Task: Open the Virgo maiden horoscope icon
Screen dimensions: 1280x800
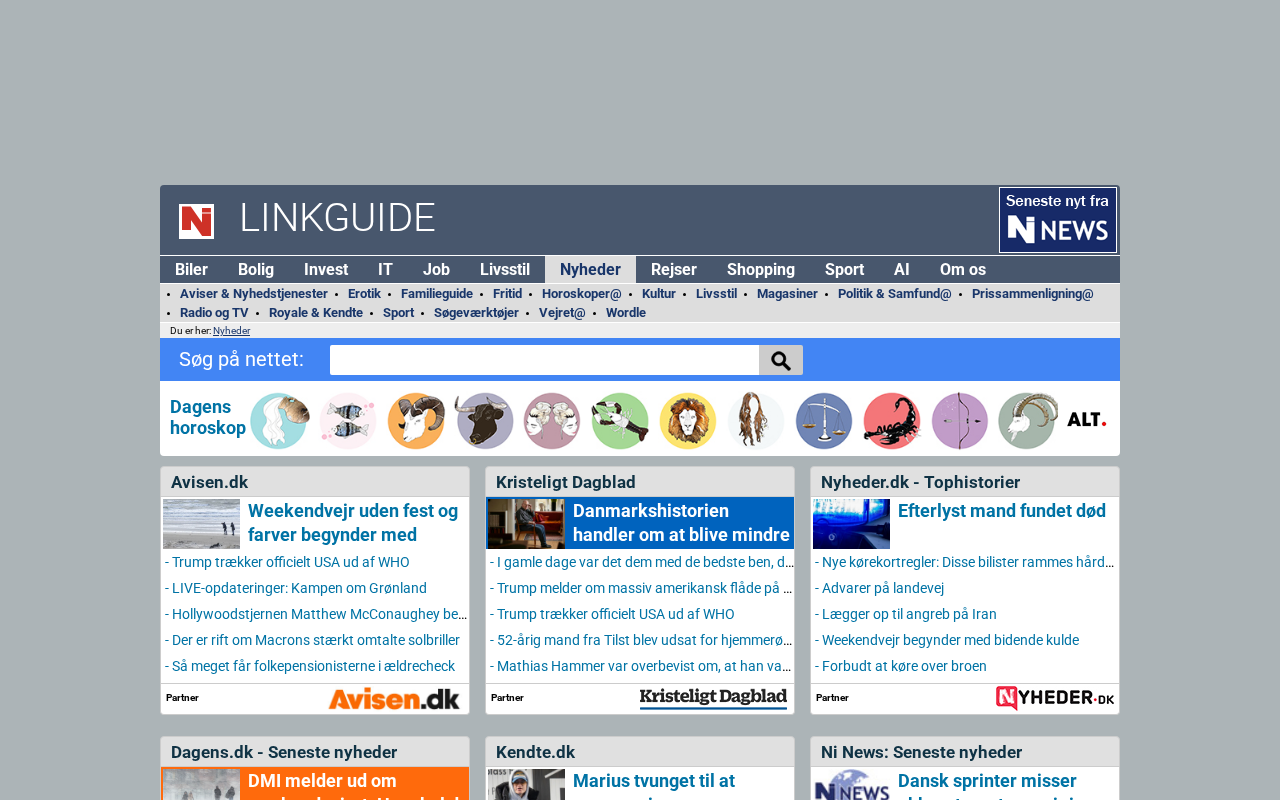Action: point(756,421)
